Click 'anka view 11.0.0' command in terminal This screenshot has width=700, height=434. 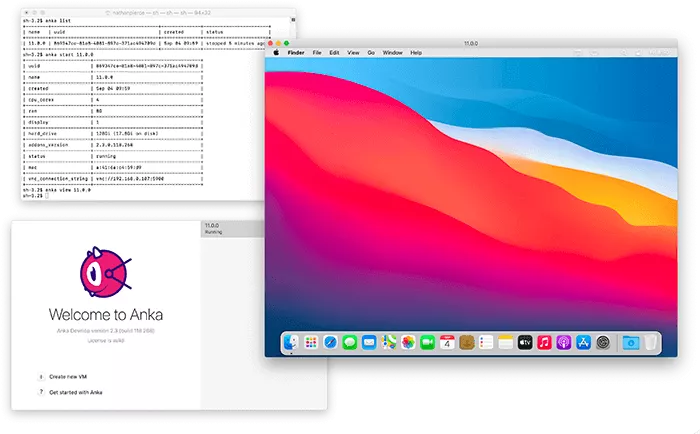click(68, 190)
